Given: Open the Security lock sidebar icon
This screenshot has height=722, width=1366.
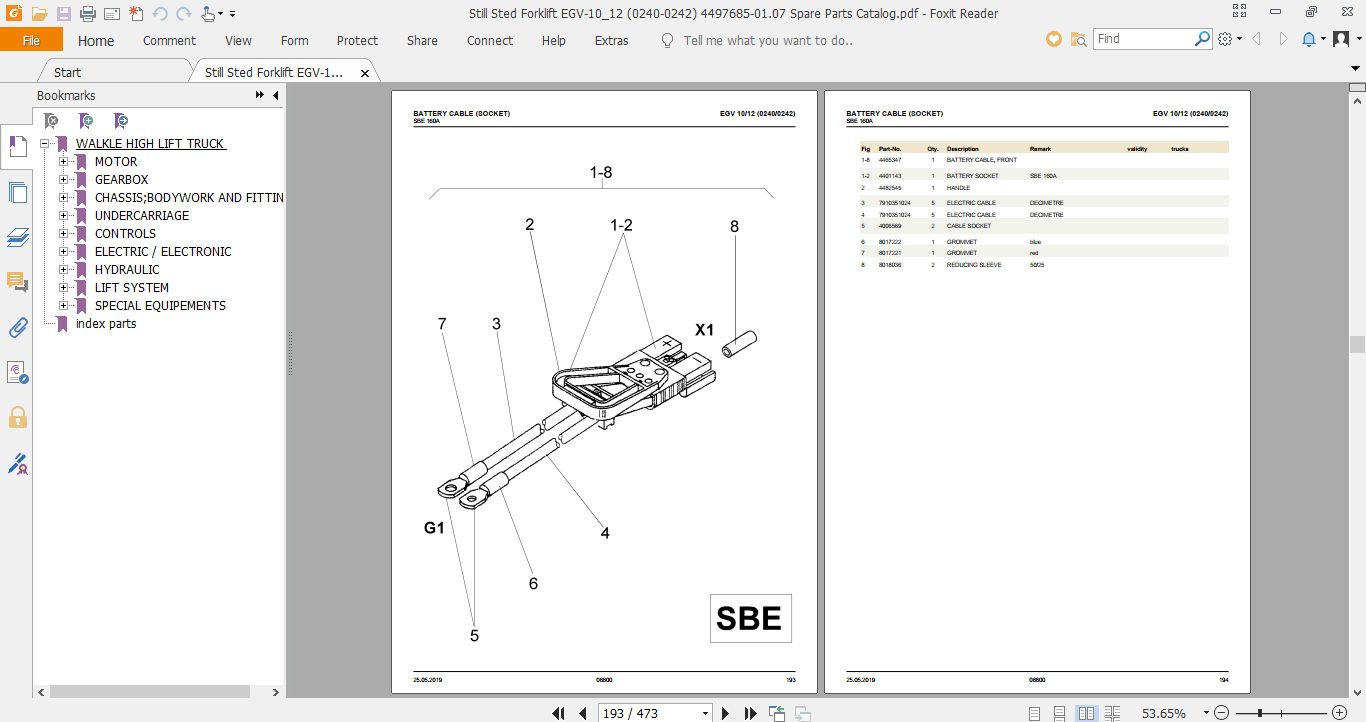Looking at the screenshot, I should 16,417.
